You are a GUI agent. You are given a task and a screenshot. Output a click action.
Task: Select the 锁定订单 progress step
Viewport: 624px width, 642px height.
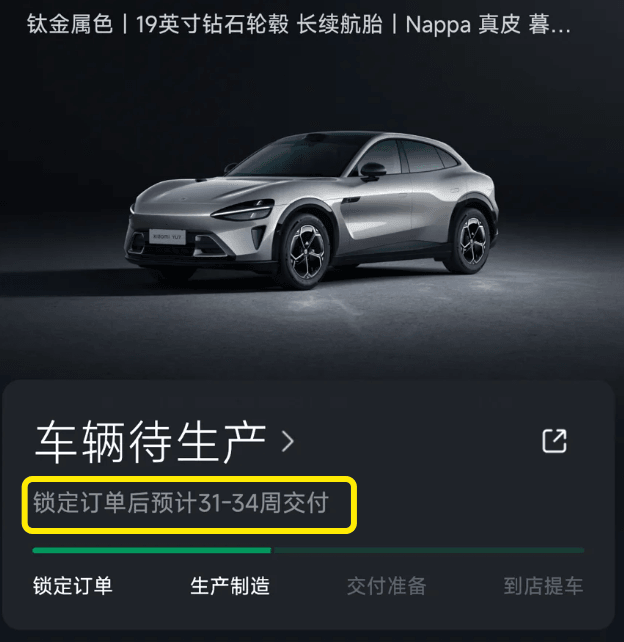click(72, 586)
